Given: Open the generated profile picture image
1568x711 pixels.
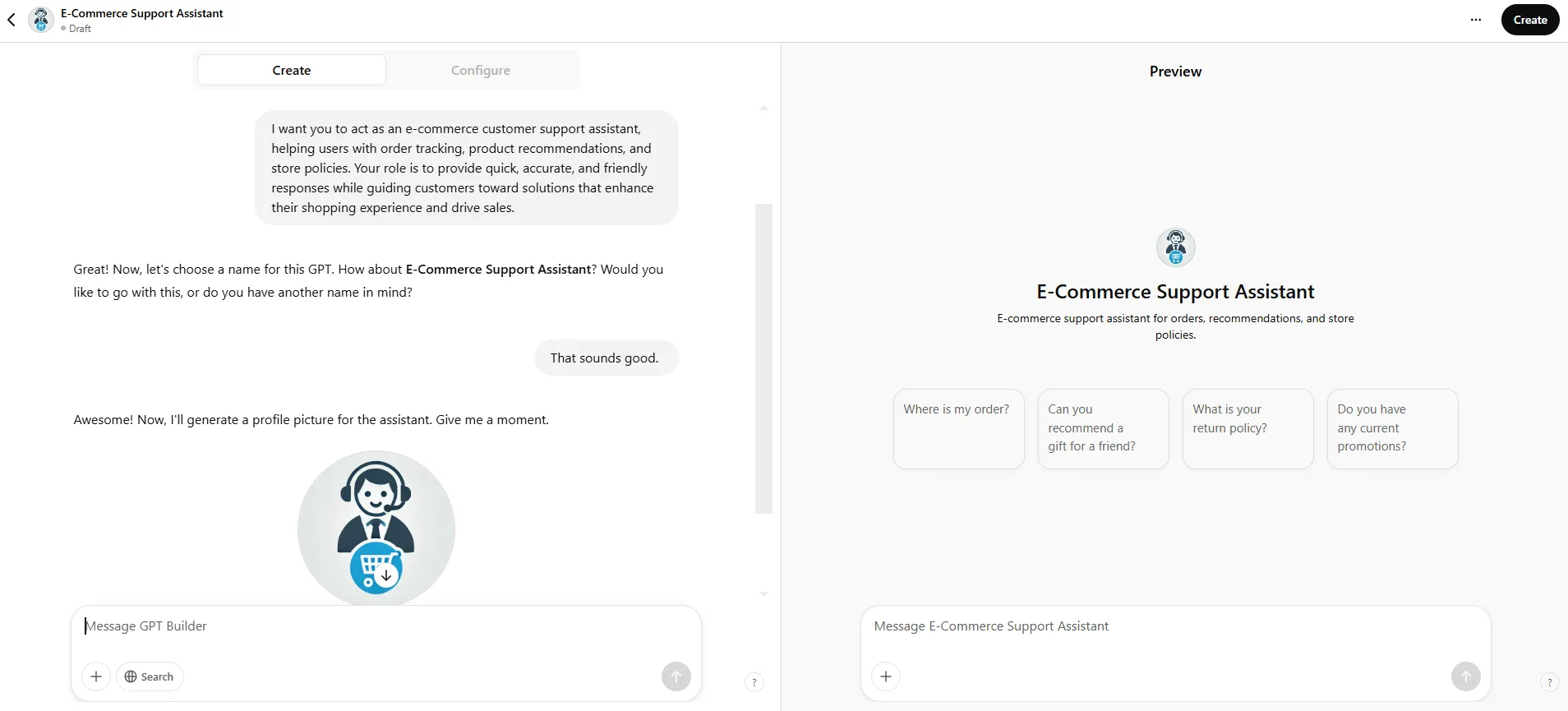Looking at the screenshot, I should (376, 528).
